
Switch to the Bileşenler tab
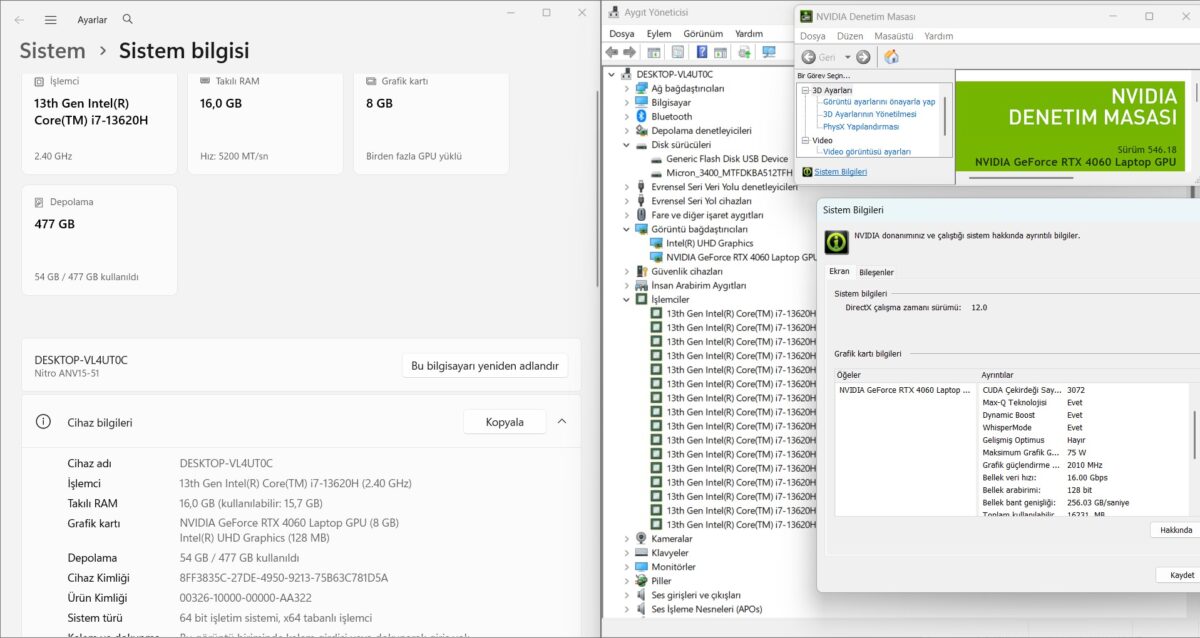877,272
